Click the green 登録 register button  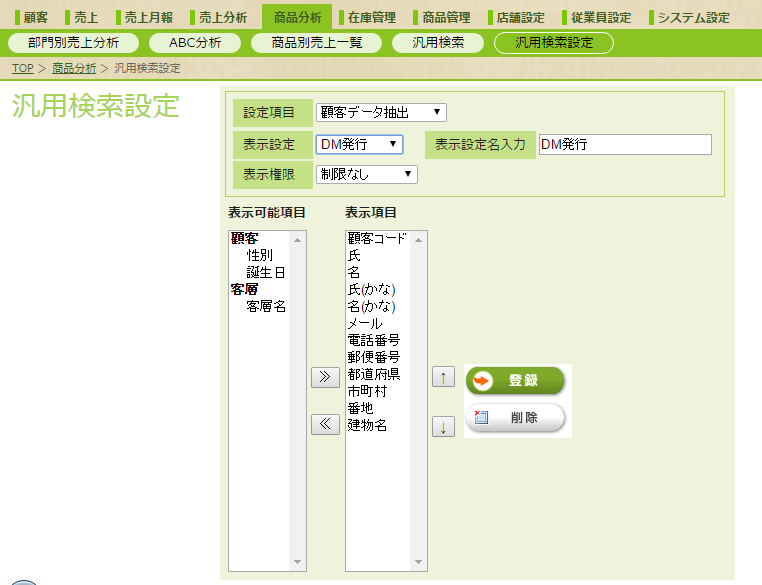[515, 380]
